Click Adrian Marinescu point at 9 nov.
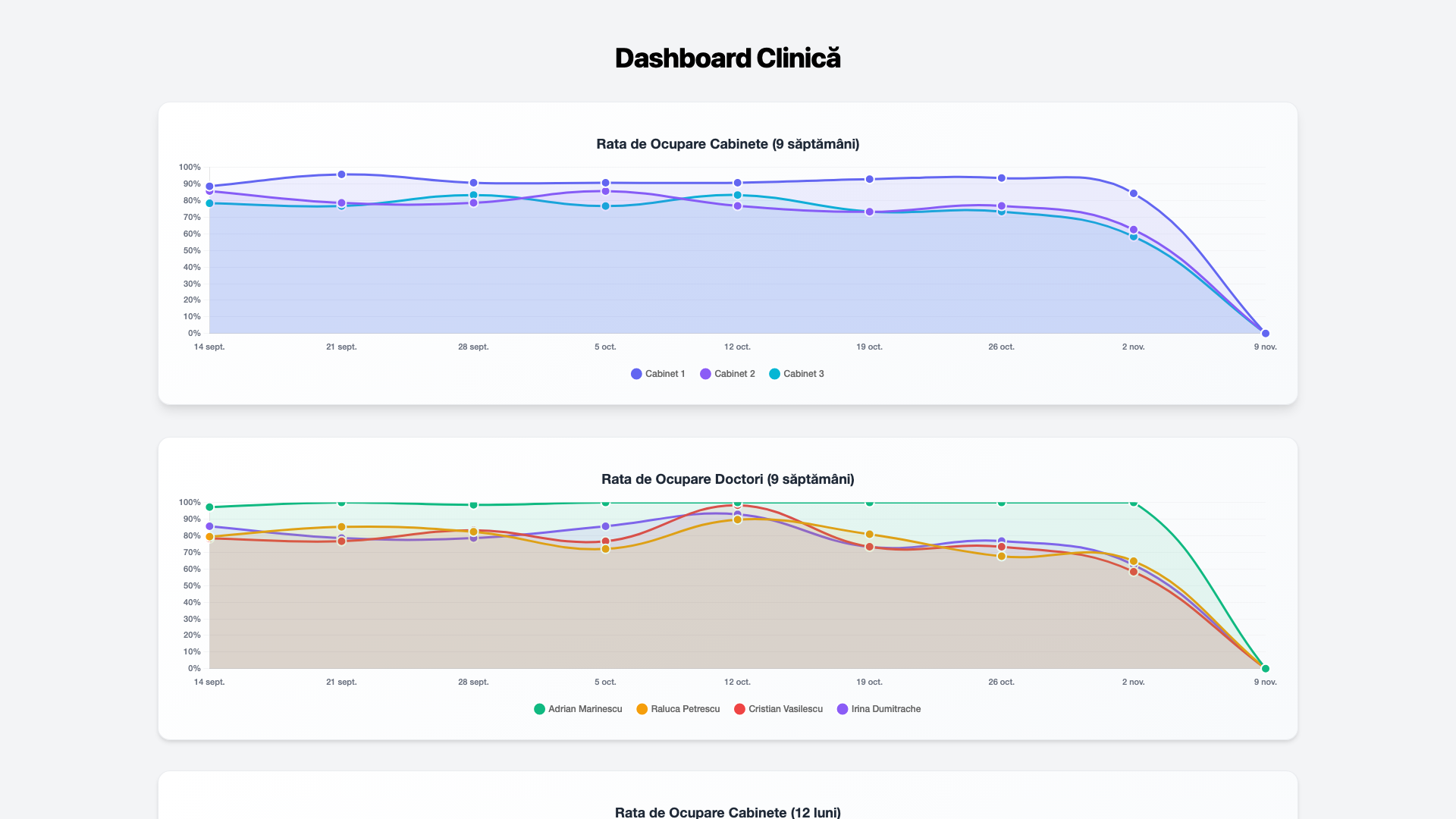This screenshot has width=1456, height=819. click(1266, 668)
